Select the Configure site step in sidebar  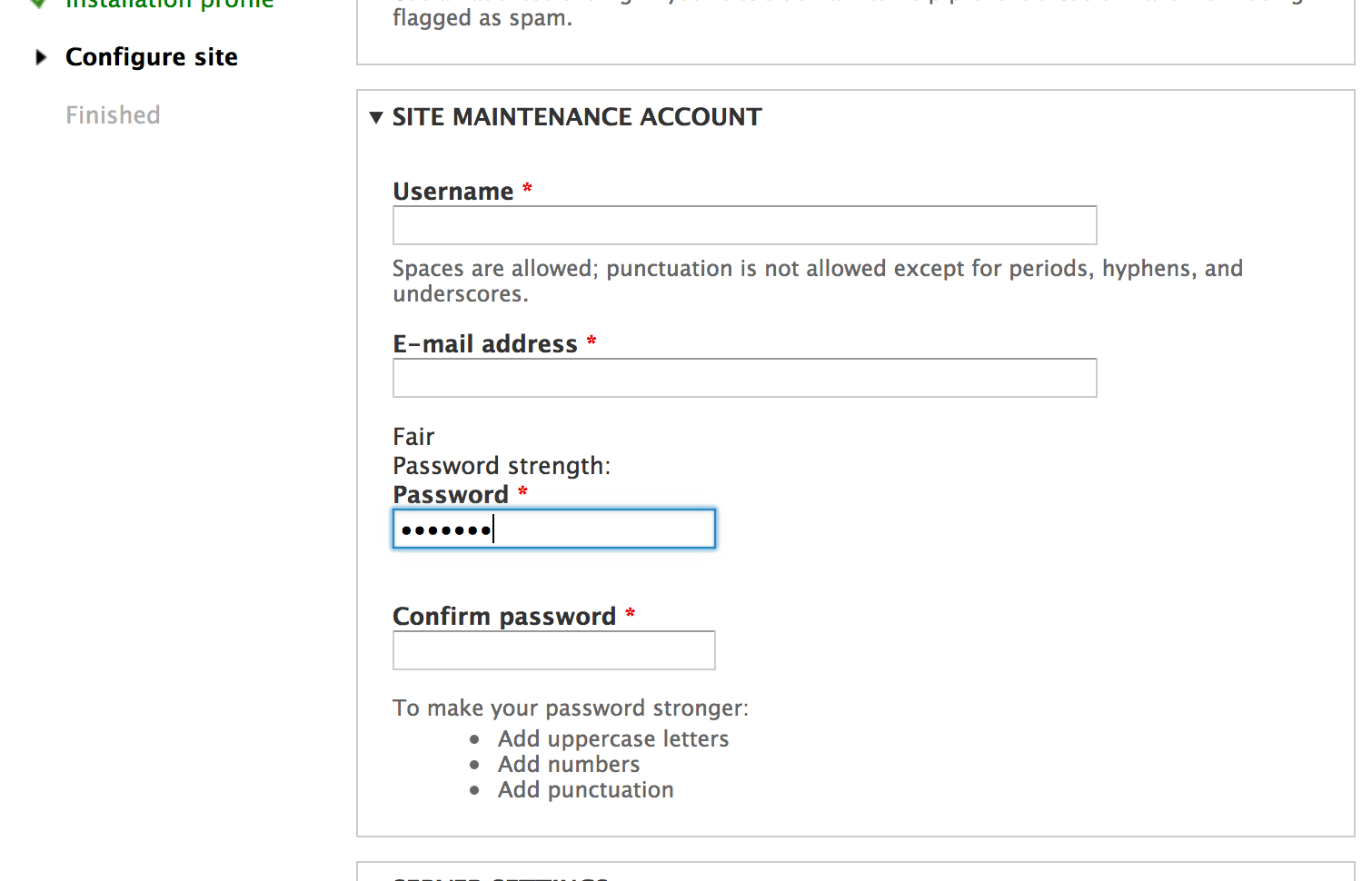151,56
